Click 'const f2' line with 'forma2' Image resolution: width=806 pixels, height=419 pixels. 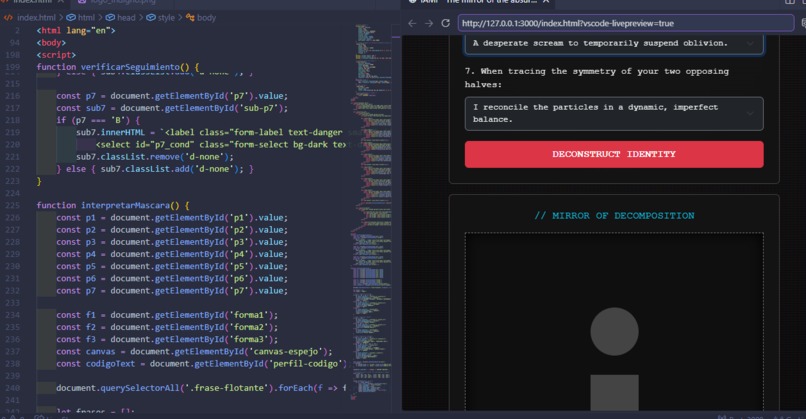pos(167,327)
